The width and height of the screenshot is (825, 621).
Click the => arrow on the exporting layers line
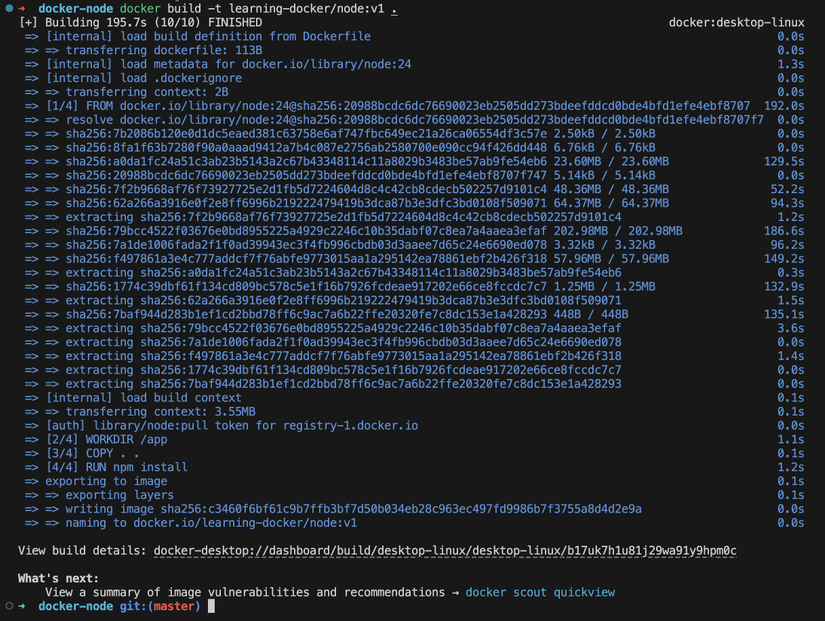[31, 494]
